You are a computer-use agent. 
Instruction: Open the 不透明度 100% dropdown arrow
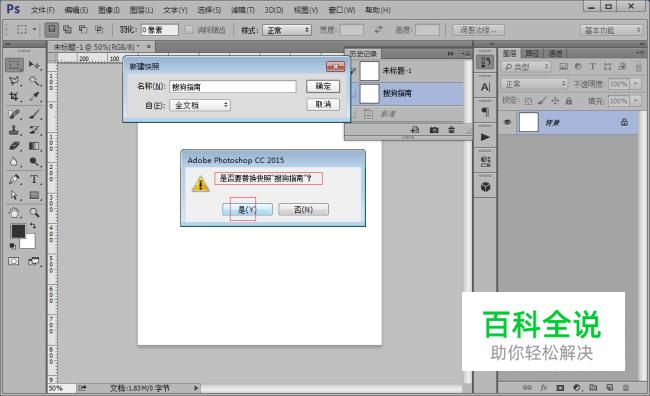click(636, 84)
